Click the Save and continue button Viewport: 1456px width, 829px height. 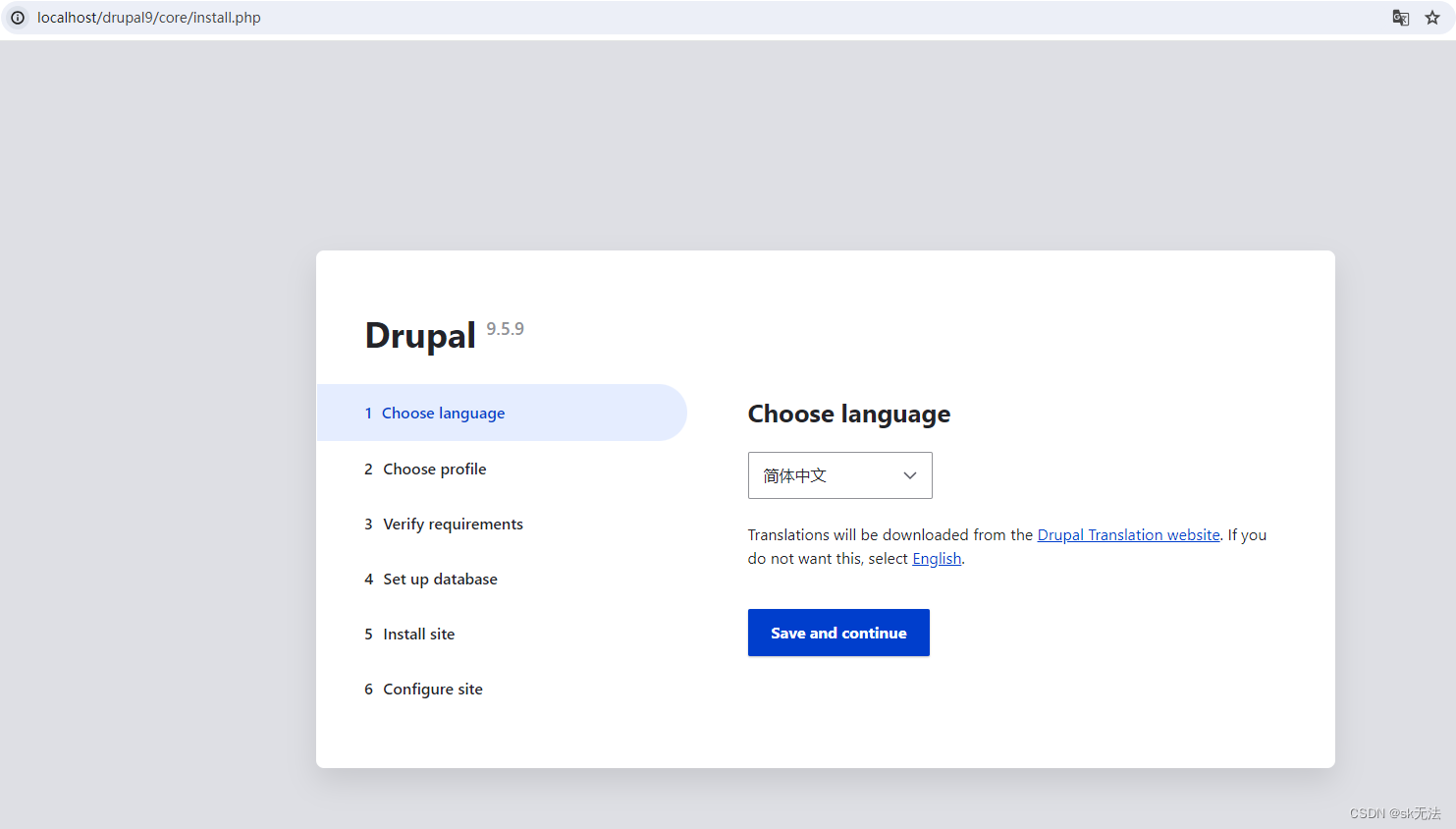point(838,633)
